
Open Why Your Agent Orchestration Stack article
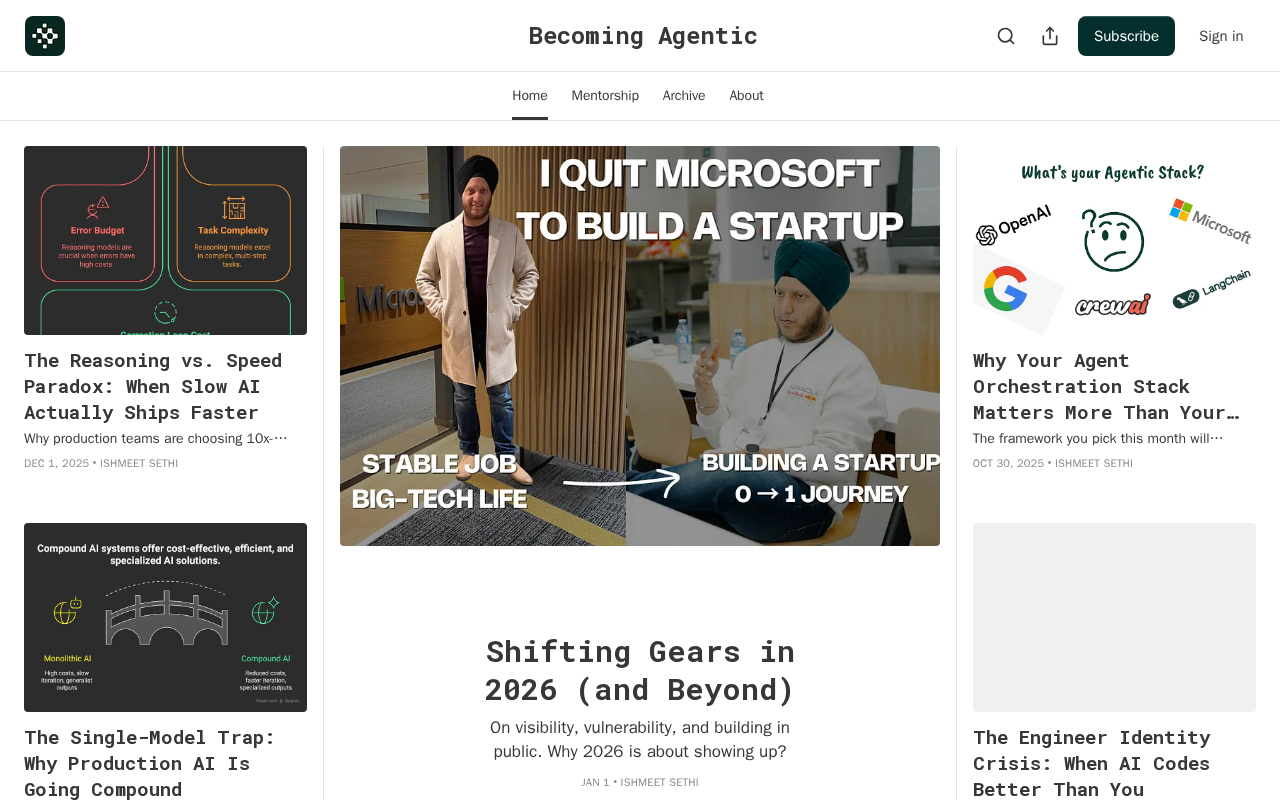click(x=1106, y=386)
